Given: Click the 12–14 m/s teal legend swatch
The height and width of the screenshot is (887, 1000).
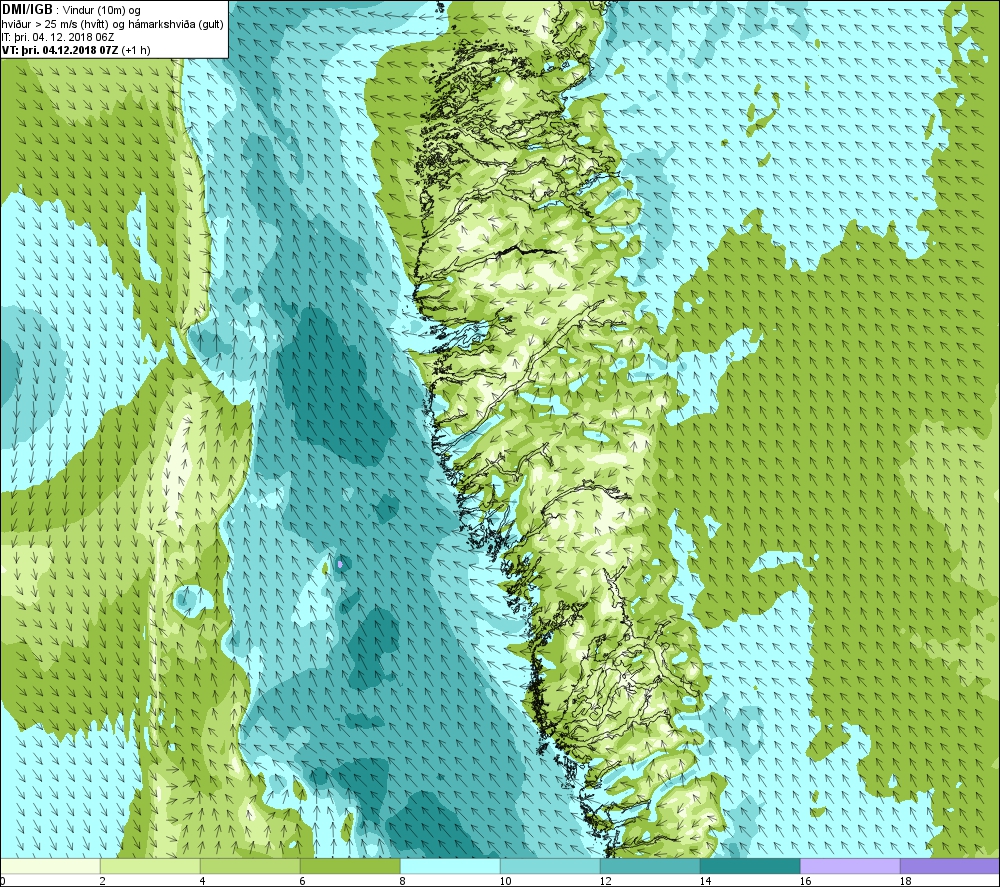Looking at the screenshot, I should pos(650,866).
